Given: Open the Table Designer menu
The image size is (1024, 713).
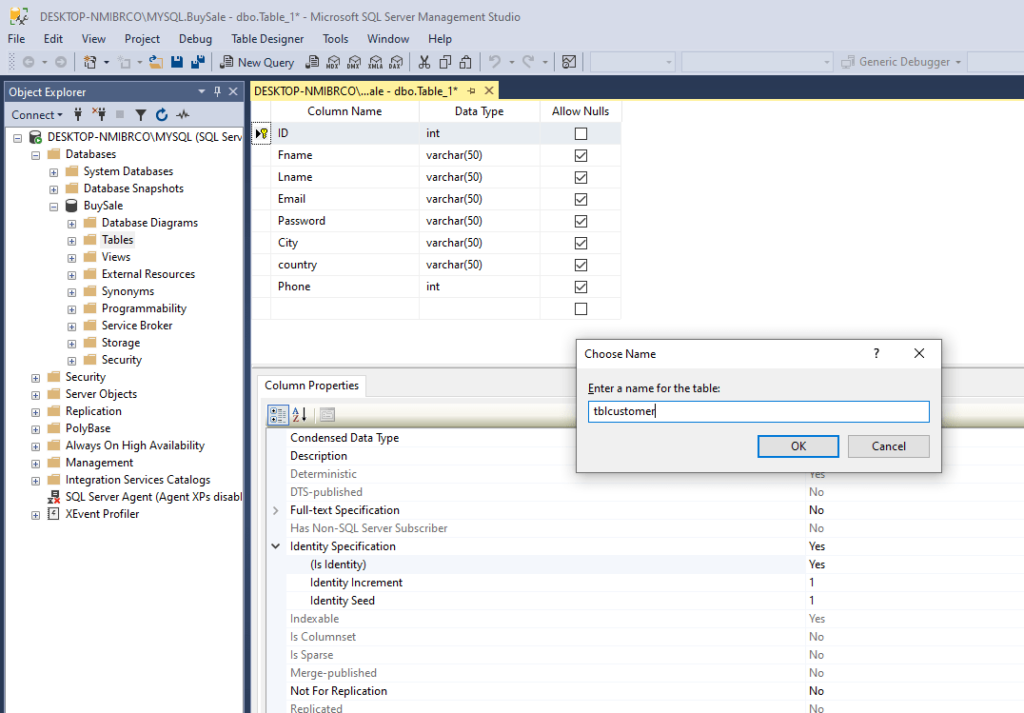Looking at the screenshot, I should (x=267, y=39).
